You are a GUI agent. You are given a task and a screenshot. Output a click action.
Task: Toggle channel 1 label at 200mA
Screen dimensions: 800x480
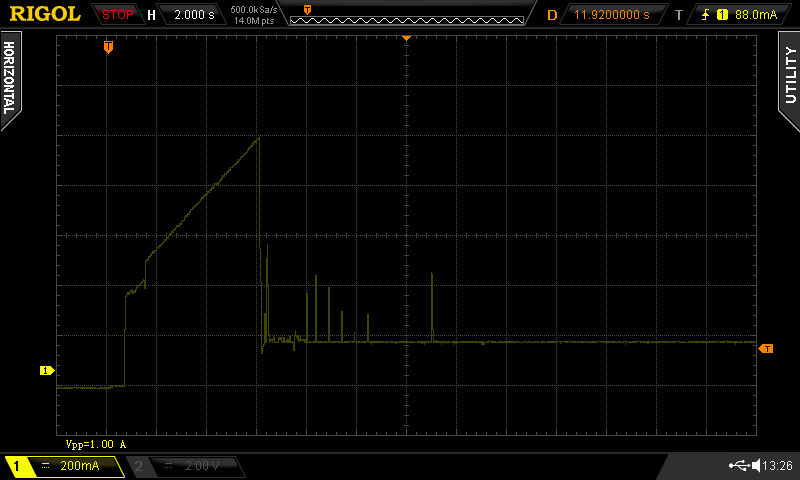[65, 466]
